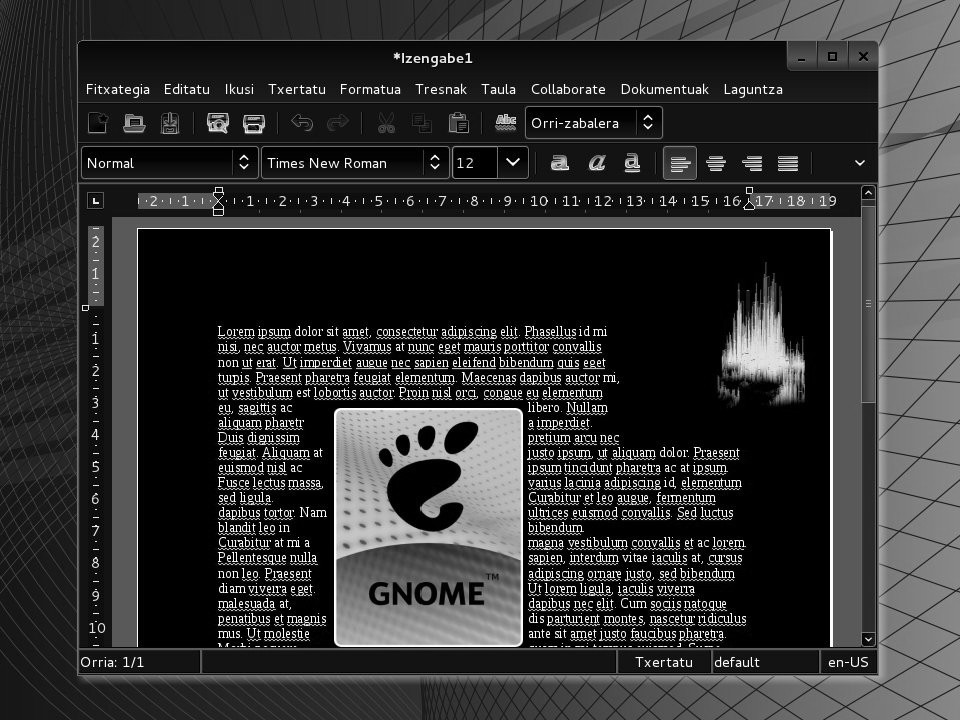Click the Lorem ipsum paragraph first line
The image size is (960, 720).
412,331
